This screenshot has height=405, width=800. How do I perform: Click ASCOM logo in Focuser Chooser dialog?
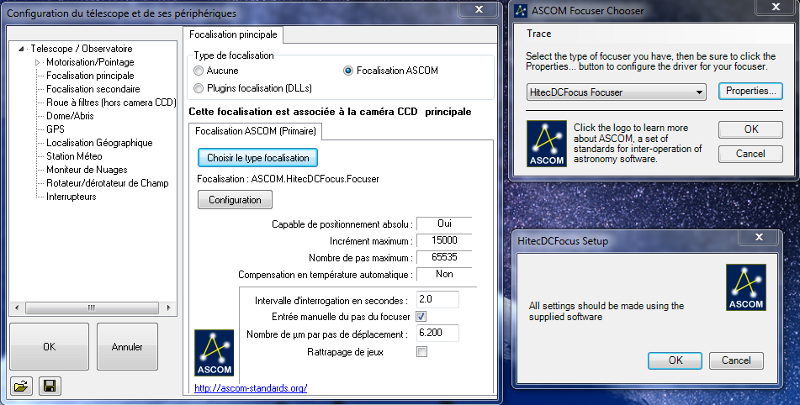545,143
